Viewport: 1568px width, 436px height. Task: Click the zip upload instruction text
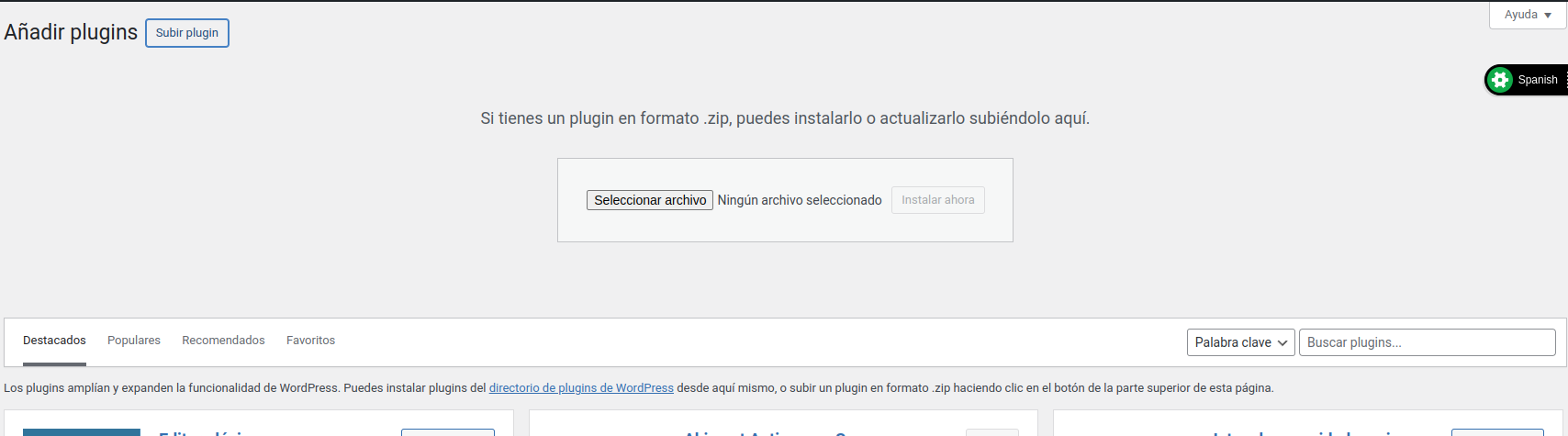(x=785, y=118)
